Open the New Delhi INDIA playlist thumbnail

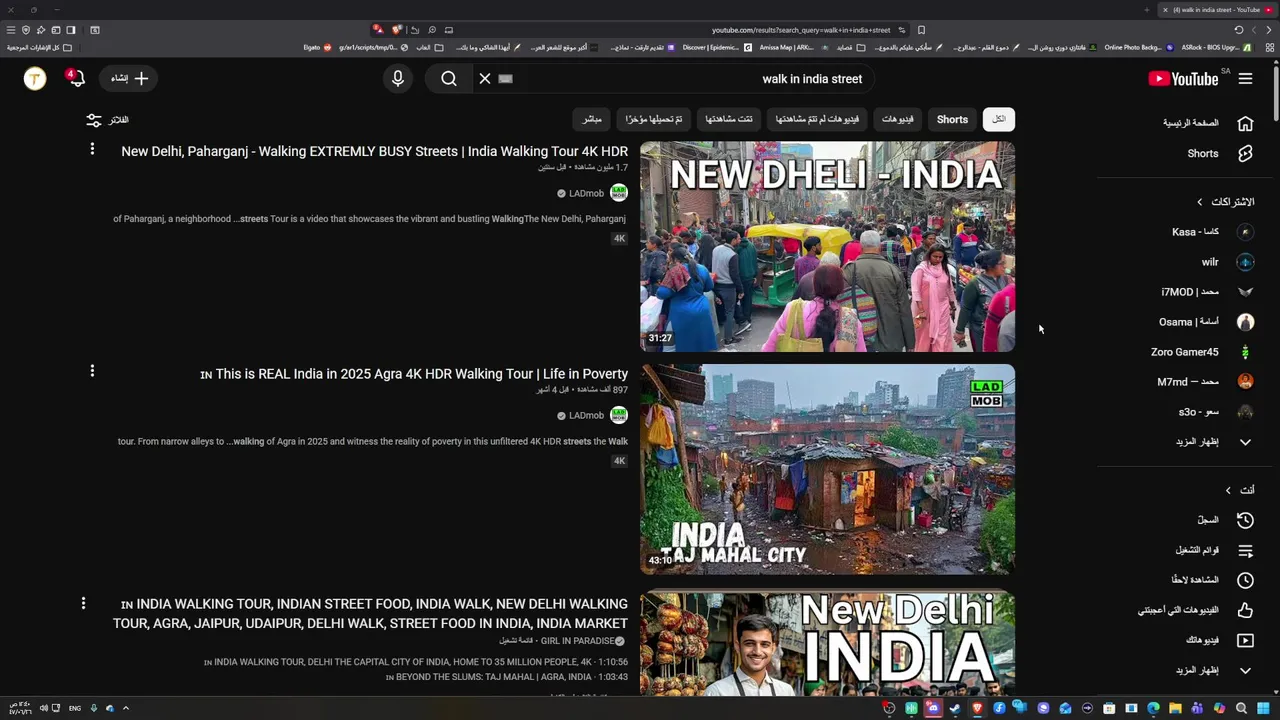coord(827,644)
